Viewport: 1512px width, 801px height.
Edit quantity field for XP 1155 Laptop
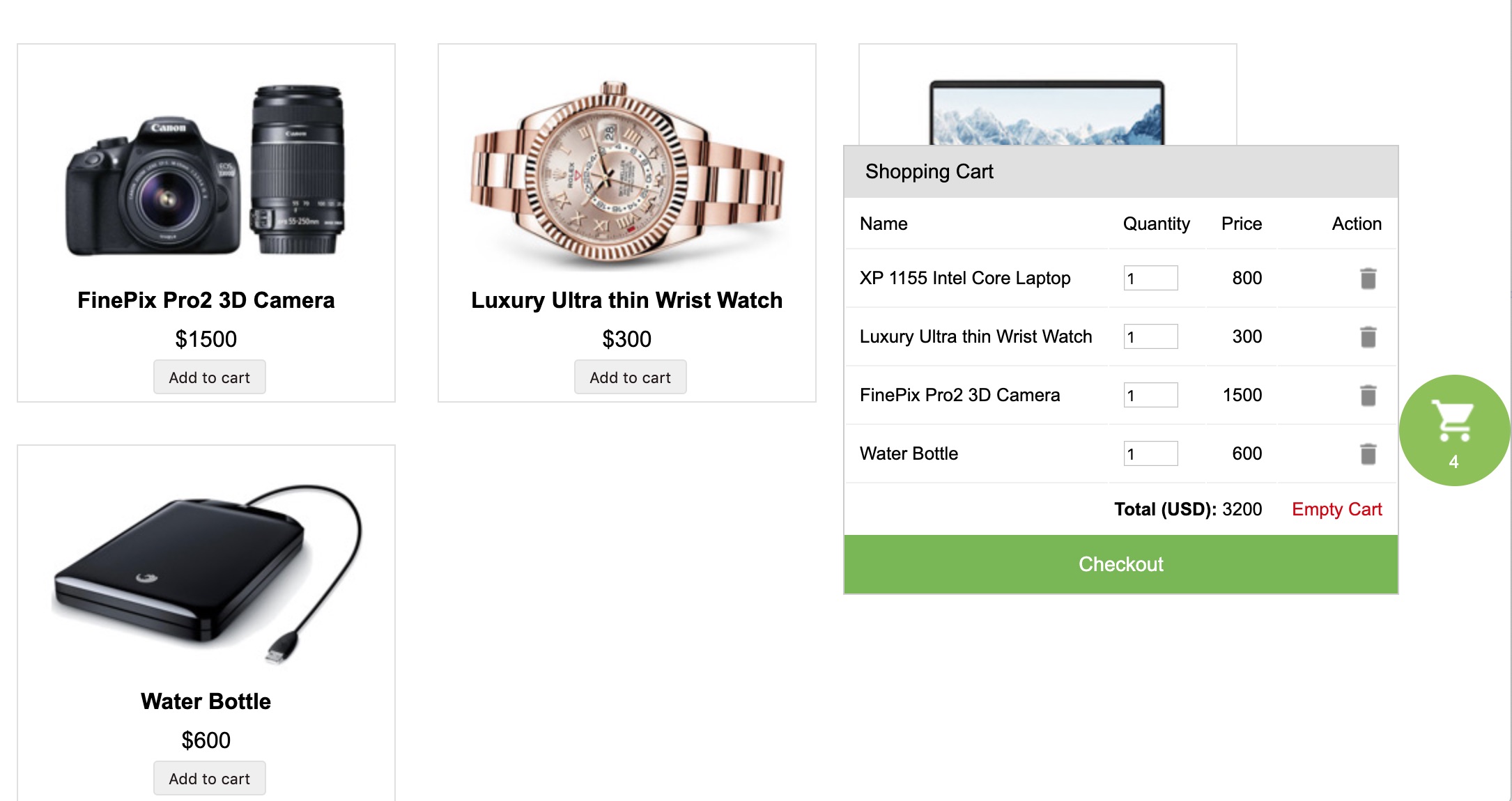click(1150, 278)
